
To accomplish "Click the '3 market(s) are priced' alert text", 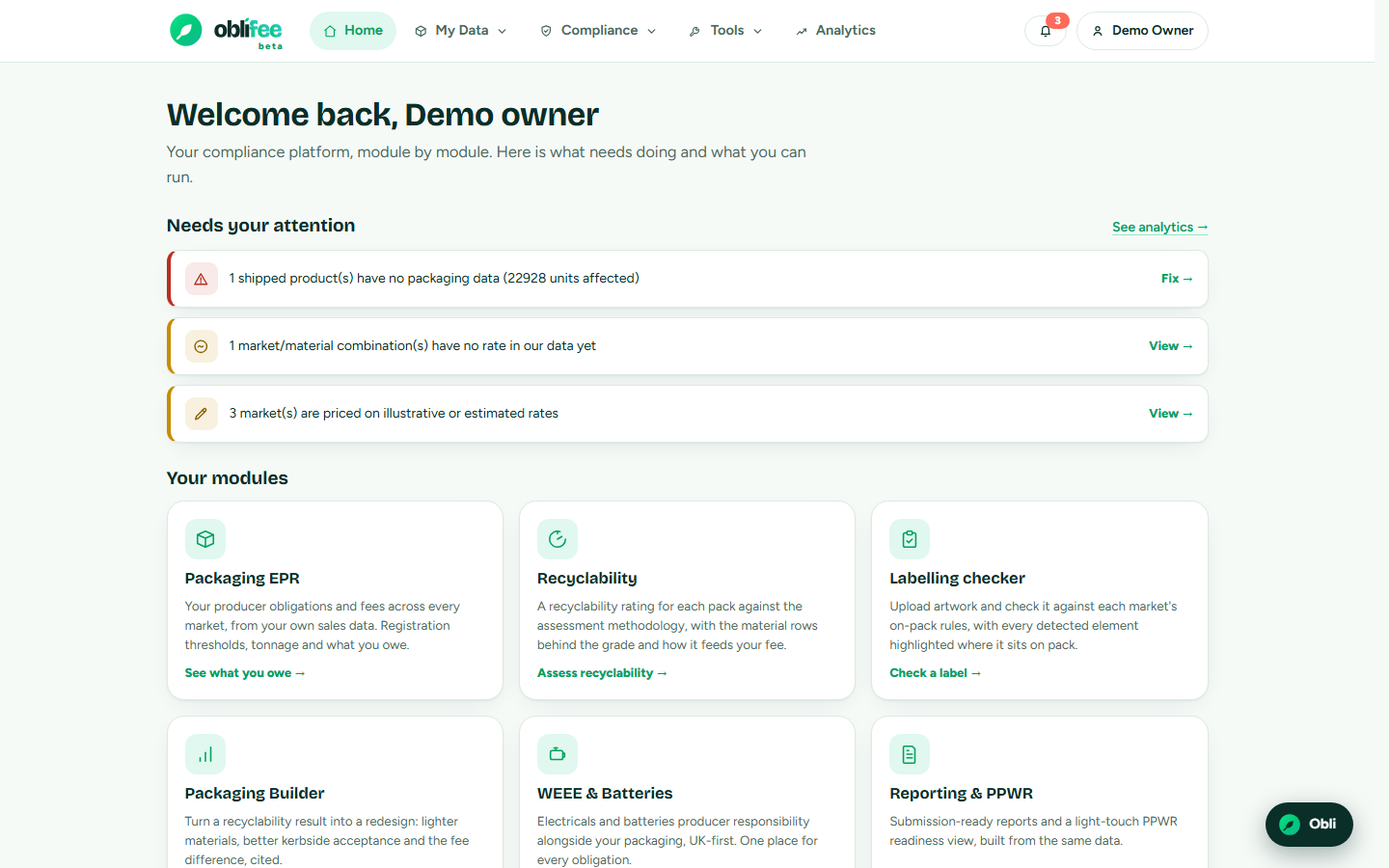I will tap(394, 414).
